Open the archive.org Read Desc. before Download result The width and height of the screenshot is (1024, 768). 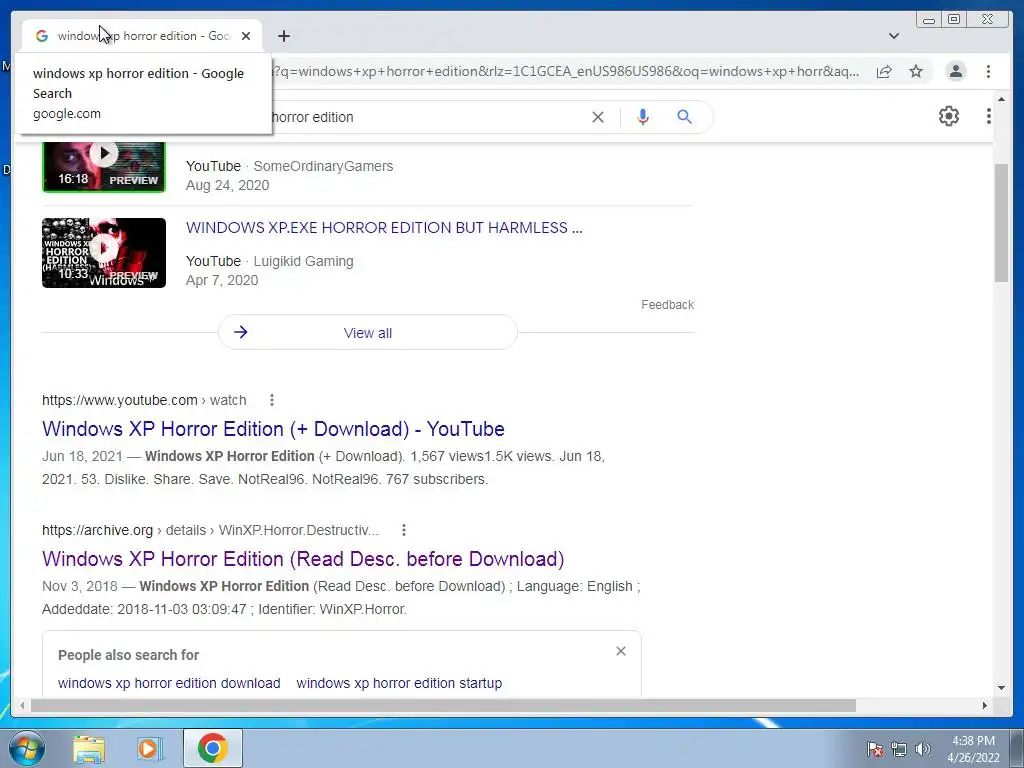pyautogui.click(x=303, y=559)
